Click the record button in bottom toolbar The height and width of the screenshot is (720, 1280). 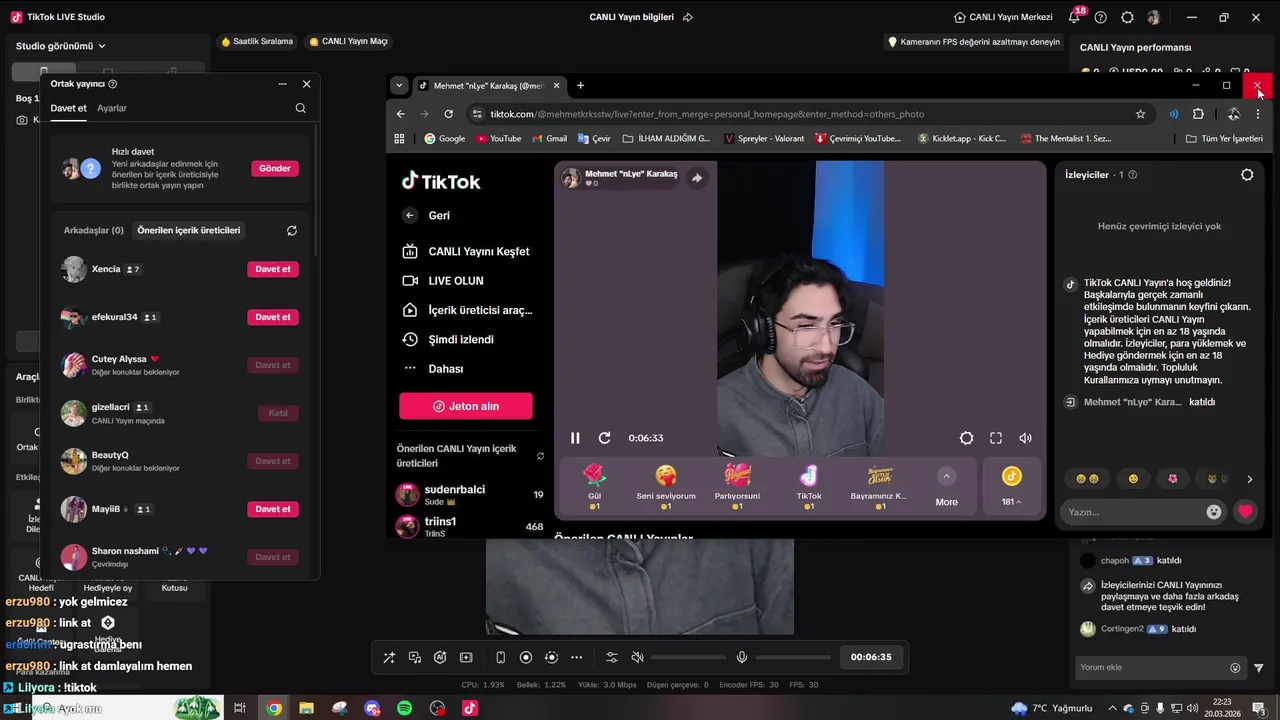pyautogui.click(x=526, y=657)
